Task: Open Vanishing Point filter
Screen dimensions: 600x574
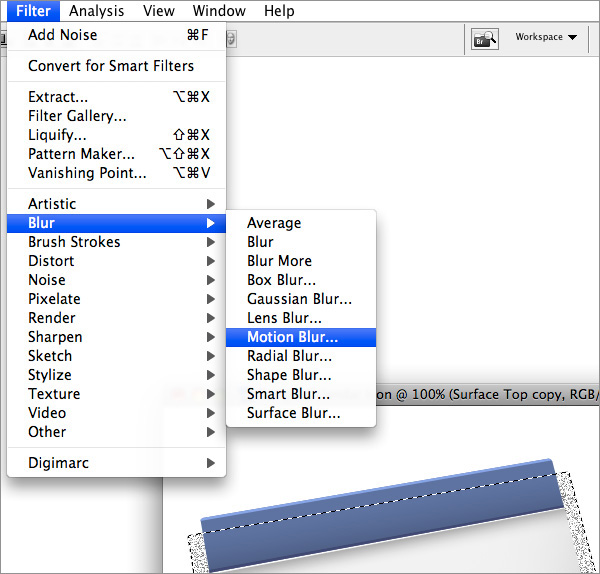Action: click(x=116, y=173)
